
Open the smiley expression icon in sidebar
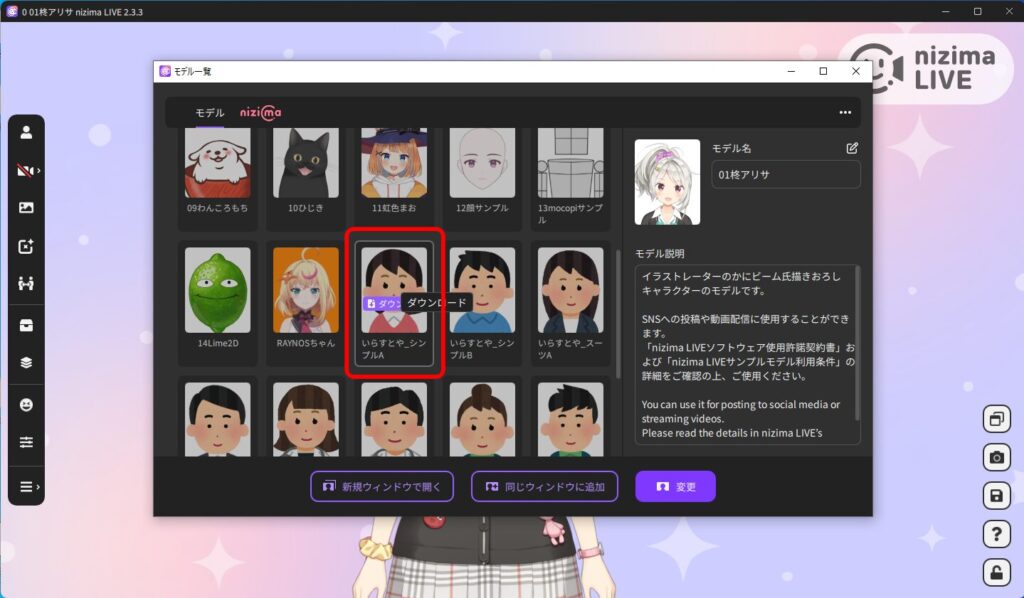coord(26,405)
